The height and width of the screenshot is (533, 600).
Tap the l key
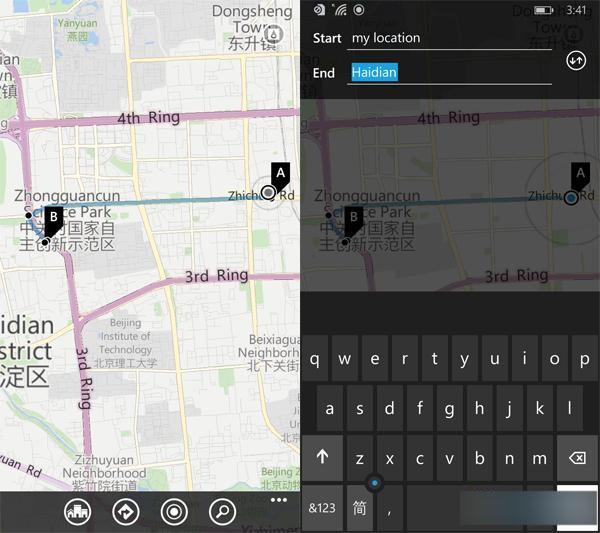coord(569,408)
